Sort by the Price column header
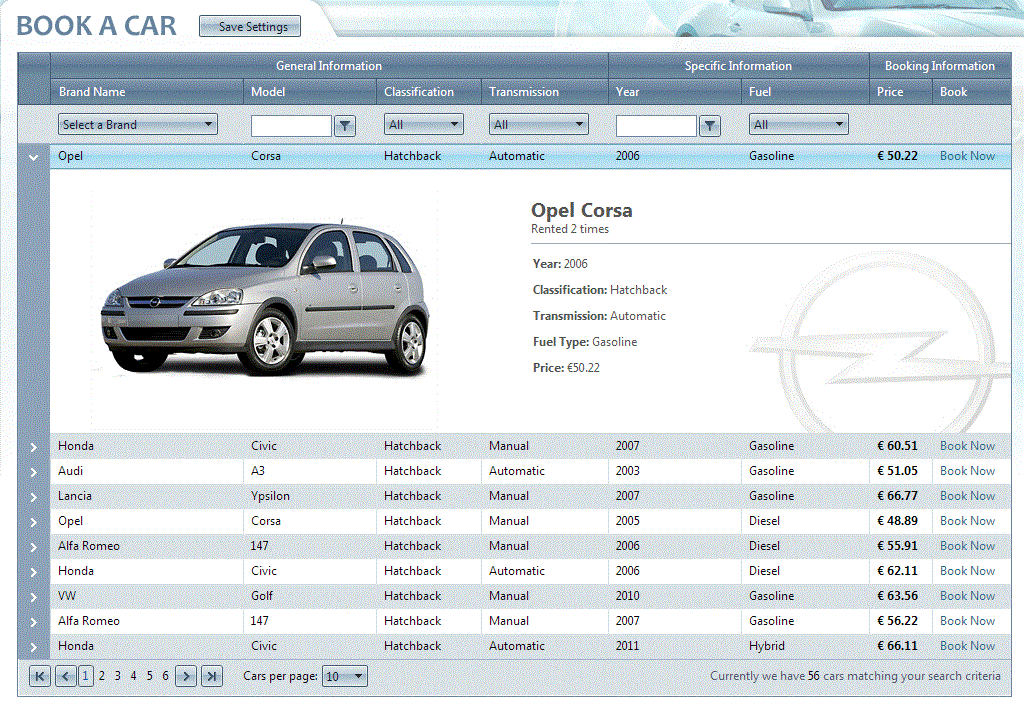Viewport: 1024px width, 707px height. pyautogui.click(x=890, y=92)
